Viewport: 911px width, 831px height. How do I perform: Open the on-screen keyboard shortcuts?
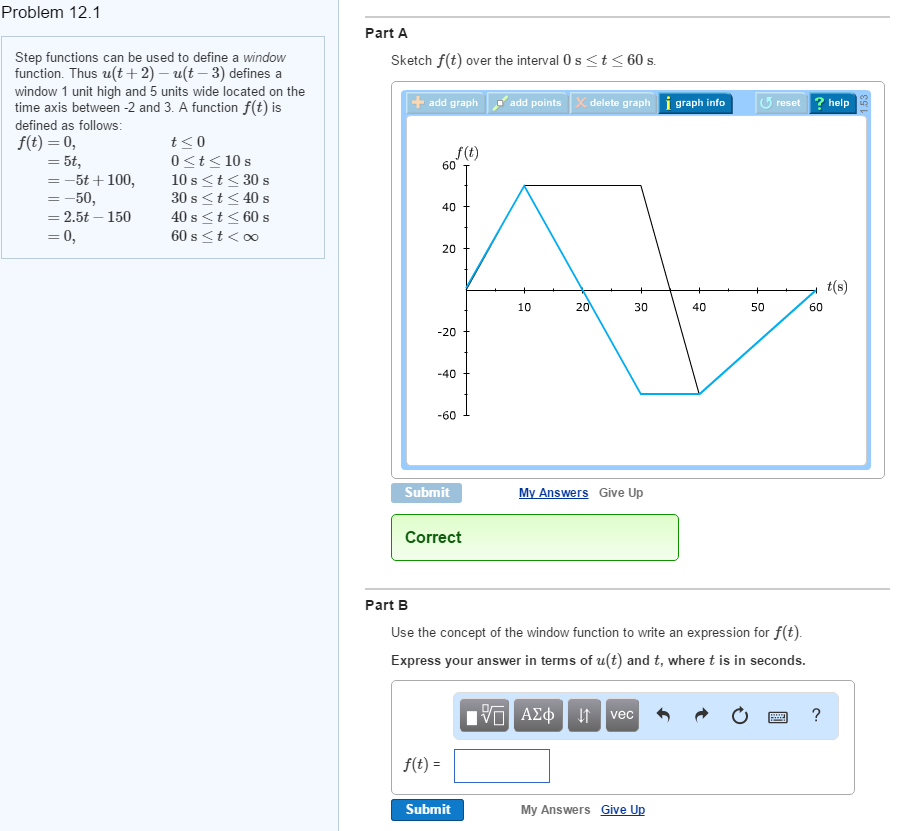[779, 716]
